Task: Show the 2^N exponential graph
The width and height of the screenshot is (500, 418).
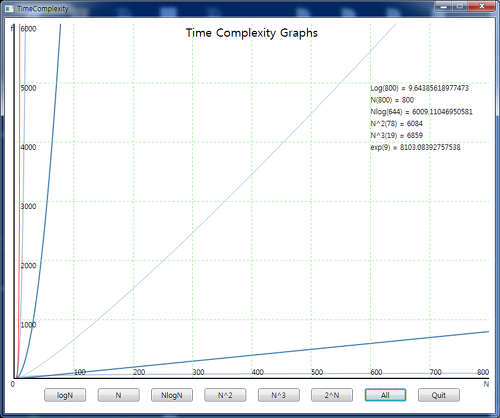Action: [332, 395]
